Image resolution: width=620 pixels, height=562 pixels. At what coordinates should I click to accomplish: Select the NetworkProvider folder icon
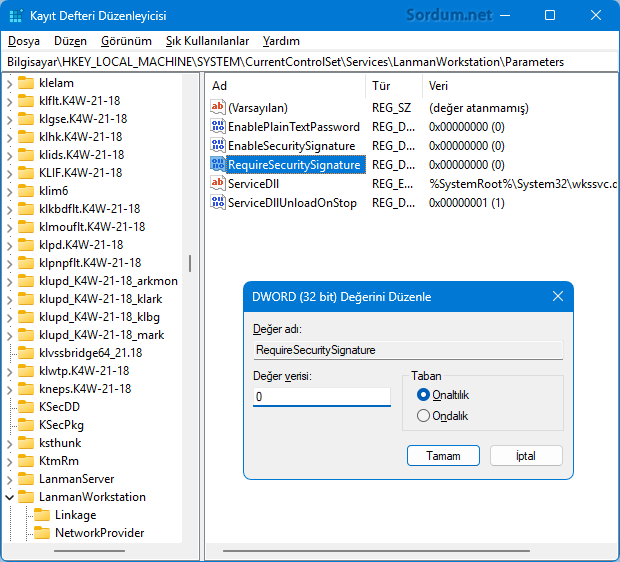point(42,533)
